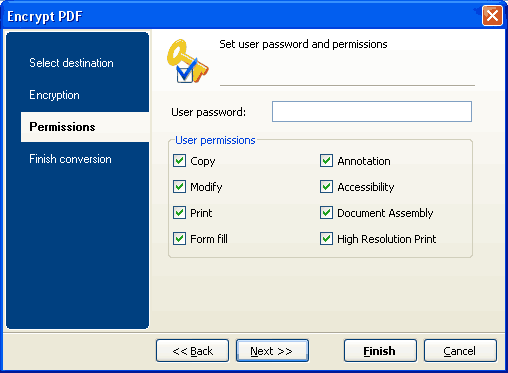The image size is (508, 373).
Task: Toggle the Accessibility checkbox
Action: click(326, 187)
